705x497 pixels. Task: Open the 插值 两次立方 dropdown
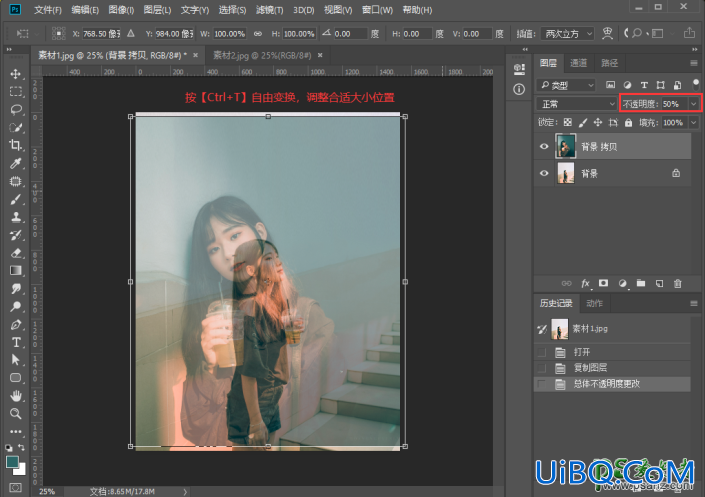tap(567, 34)
